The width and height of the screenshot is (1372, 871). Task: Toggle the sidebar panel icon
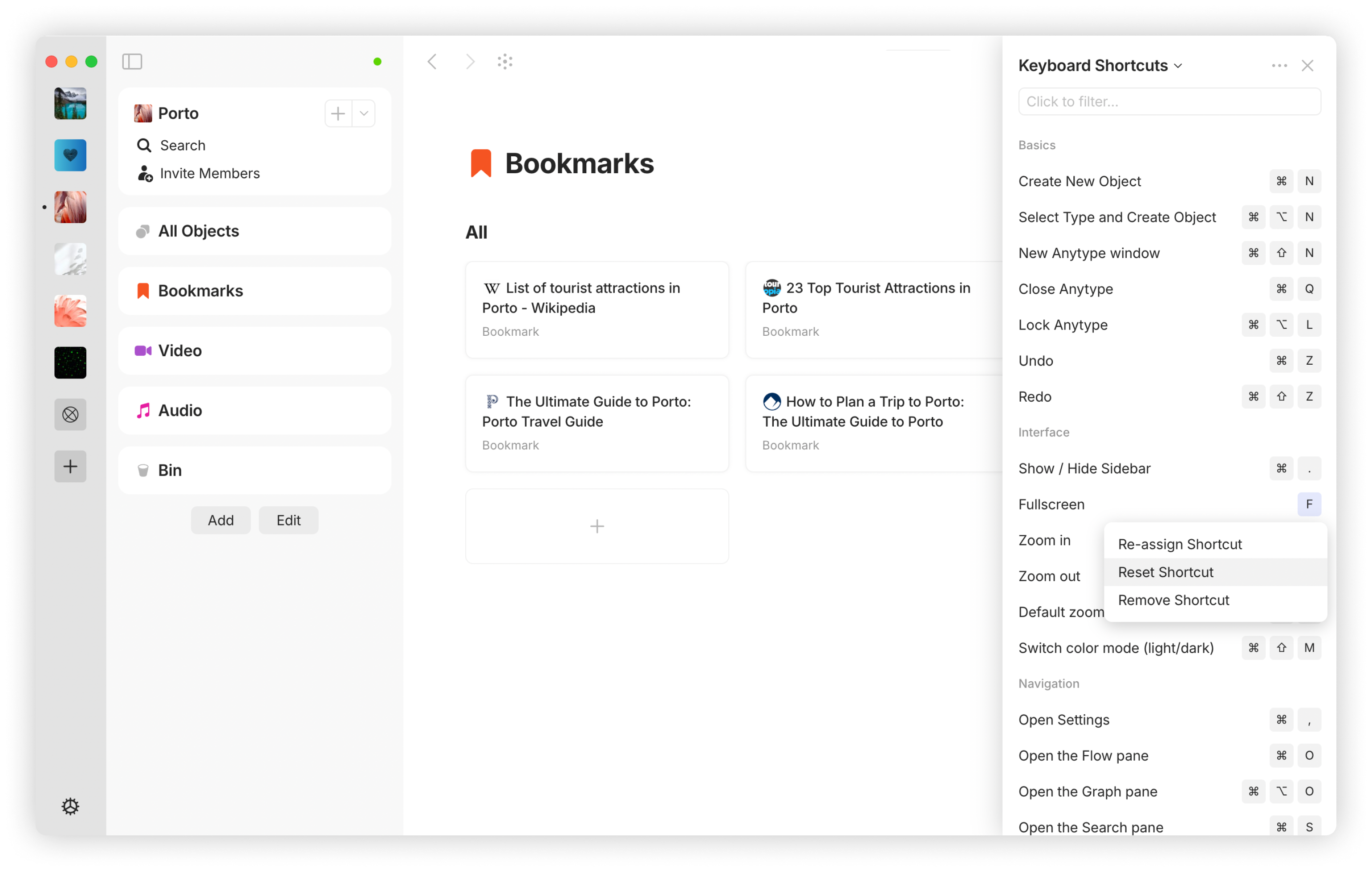[132, 61]
